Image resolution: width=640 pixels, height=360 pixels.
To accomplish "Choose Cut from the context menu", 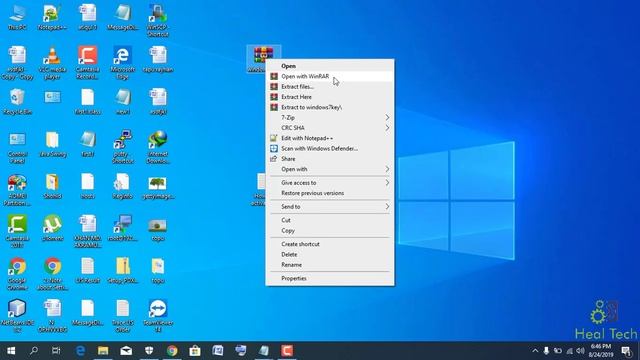I will pyautogui.click(x=330, y=220).
